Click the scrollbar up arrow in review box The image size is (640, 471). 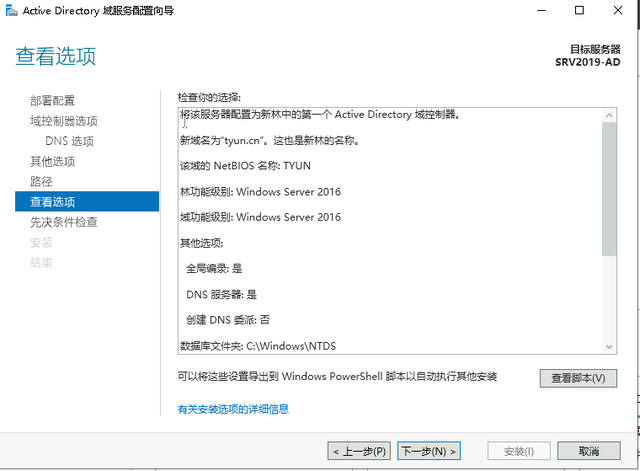coord(609,116)
